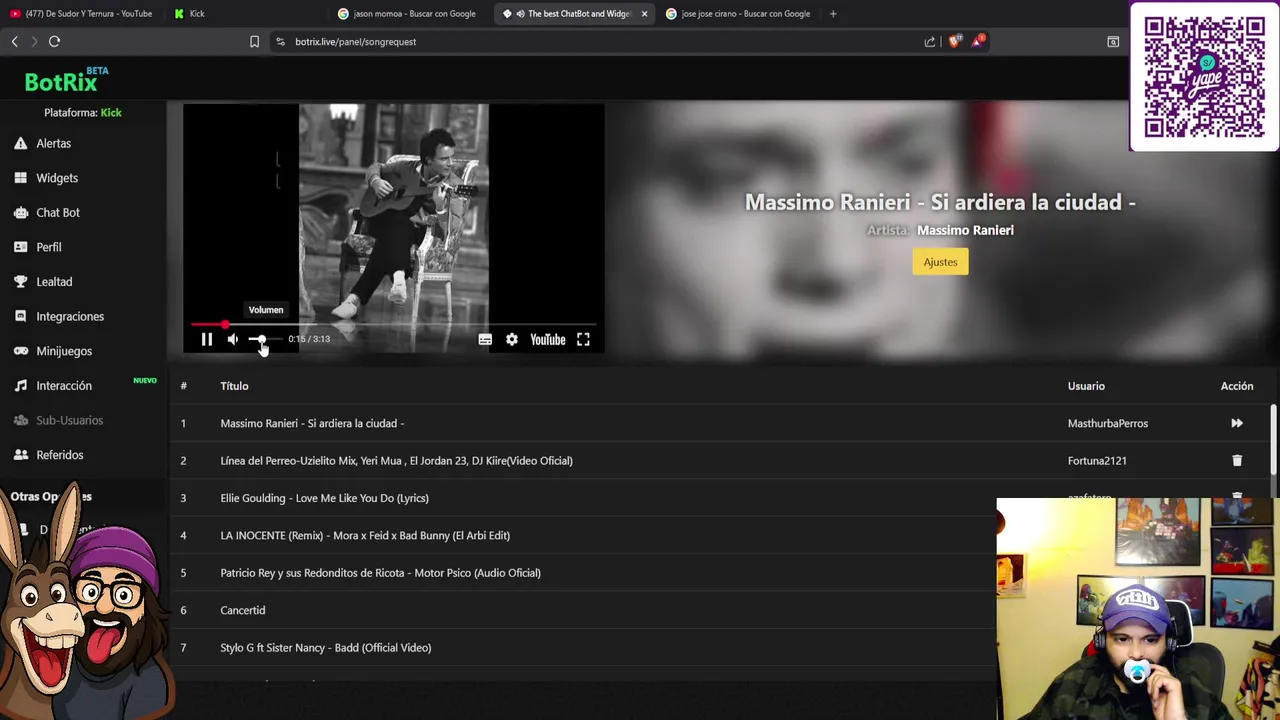Viewport: 1280px width, 720px height.
Task: Select Stylo G ft Sister Nancy row
Action: (325, 648)
